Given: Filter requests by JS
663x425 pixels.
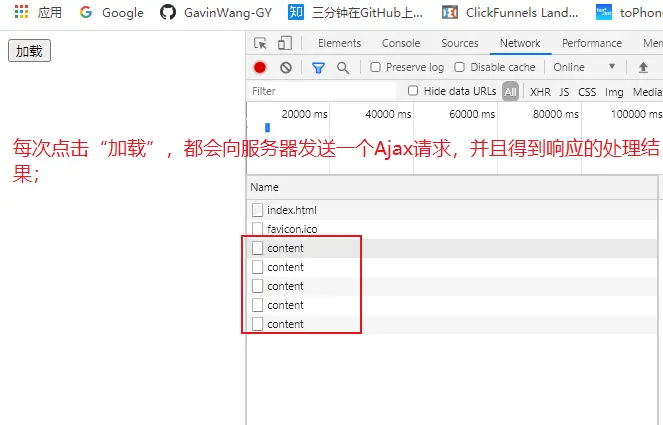Looking at the screenshot, I should point(564,92).
